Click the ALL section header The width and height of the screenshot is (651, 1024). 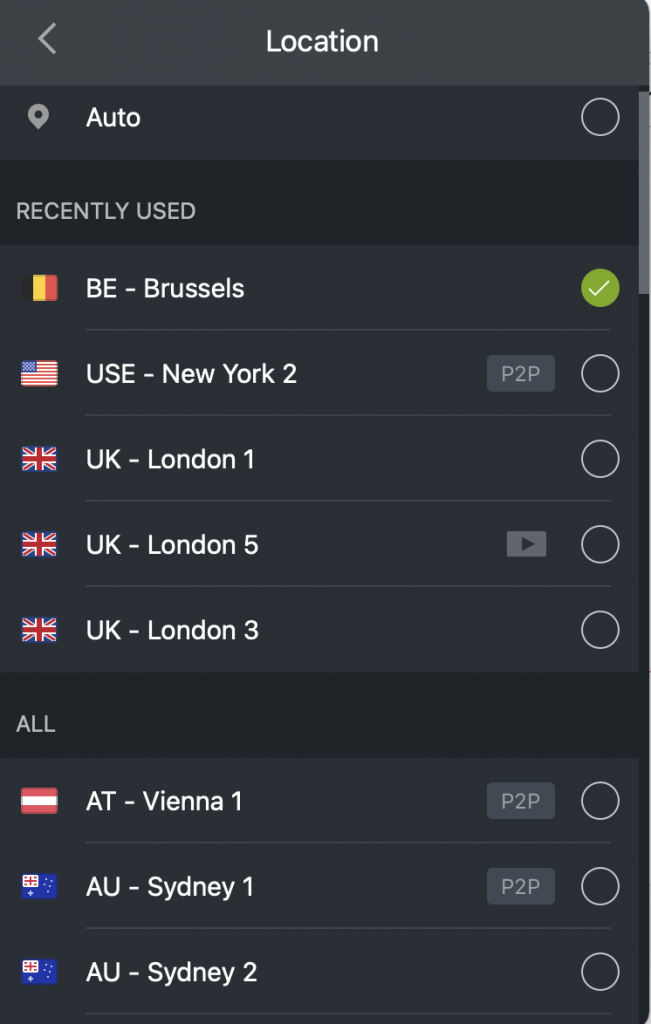click(x=35, y=723)
